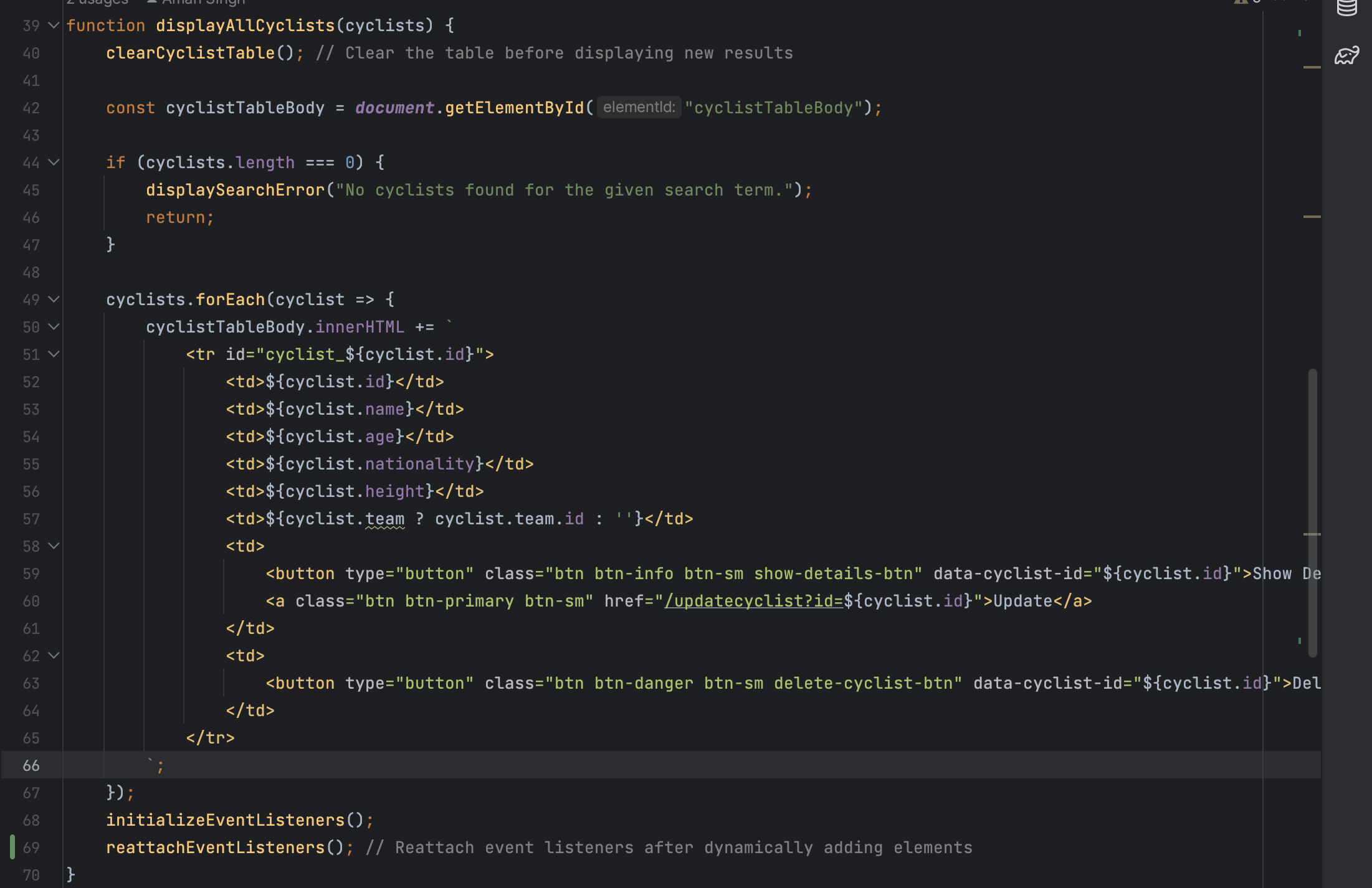Screen dimensions: 1372x888
Task: Click the length property on line 44
Action: (x=265, y=163)
